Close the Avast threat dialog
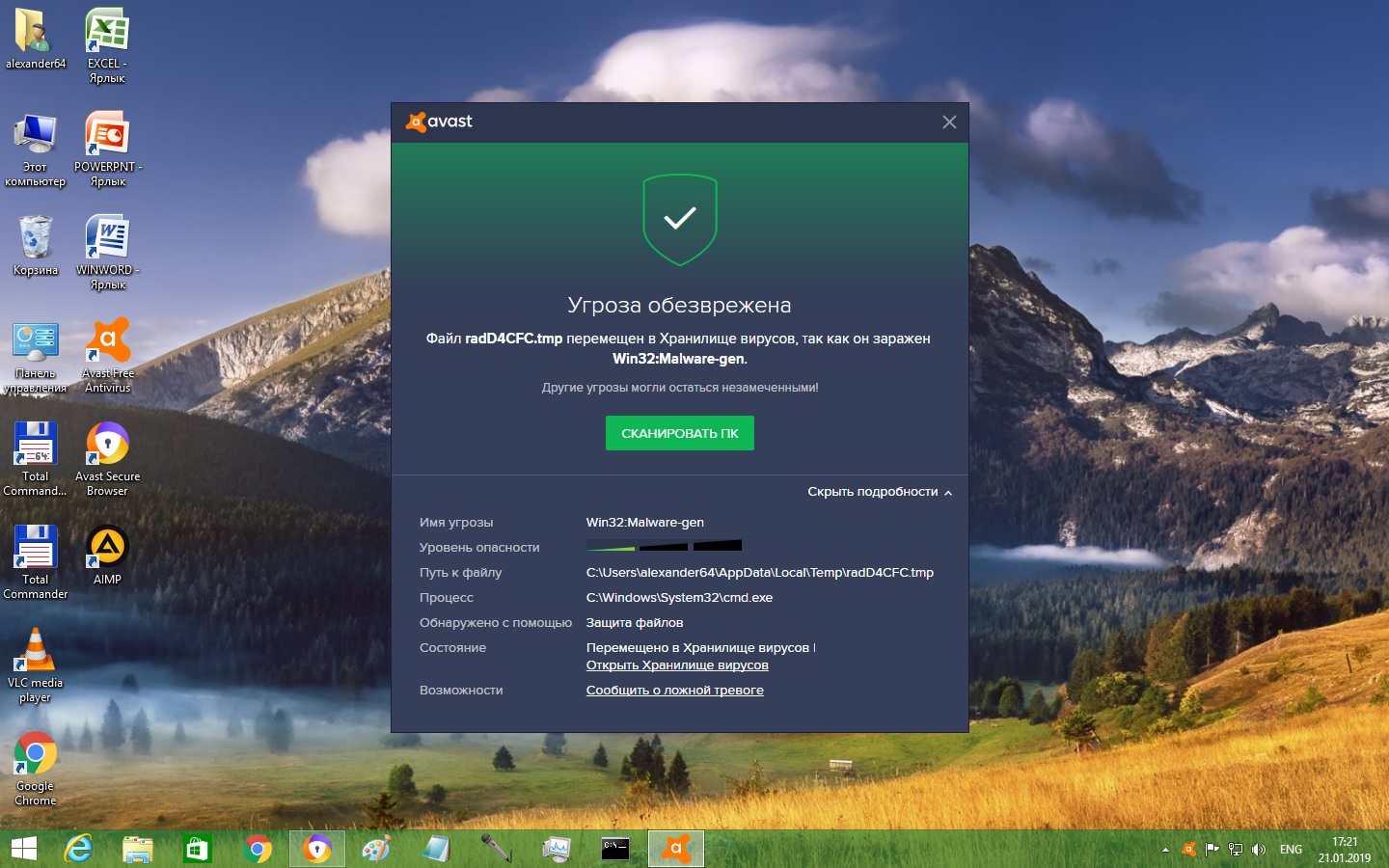Image resolution: width=1389 pixels, height=868 pixels. [949, 122]
